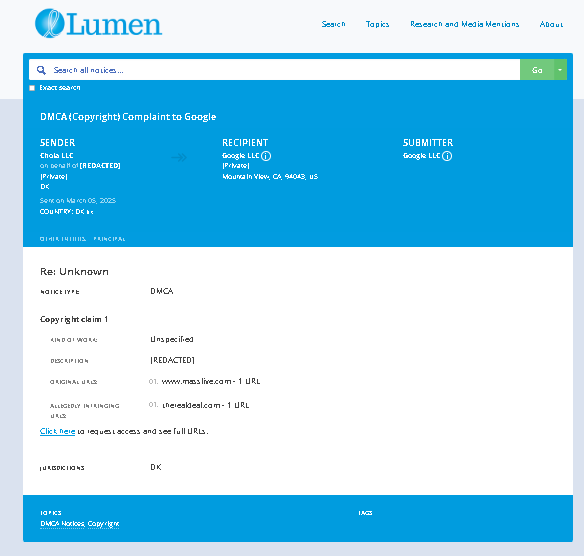Image resolution: width=584 pixels, height=556 pixels.
Task: Open the Copyright topic link
Action: [104, 523]
